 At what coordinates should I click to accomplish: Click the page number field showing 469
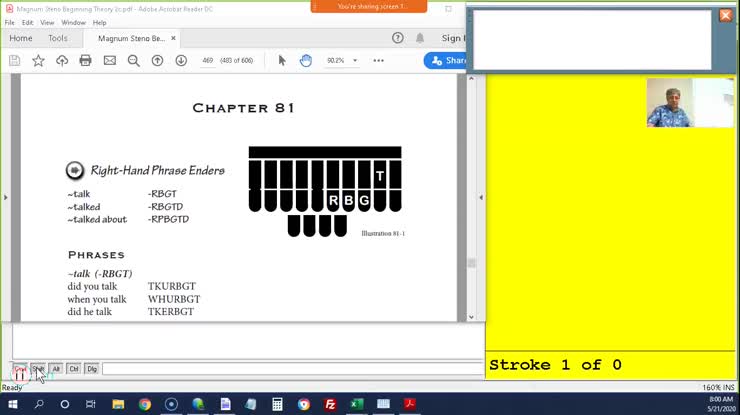point(208,60)
